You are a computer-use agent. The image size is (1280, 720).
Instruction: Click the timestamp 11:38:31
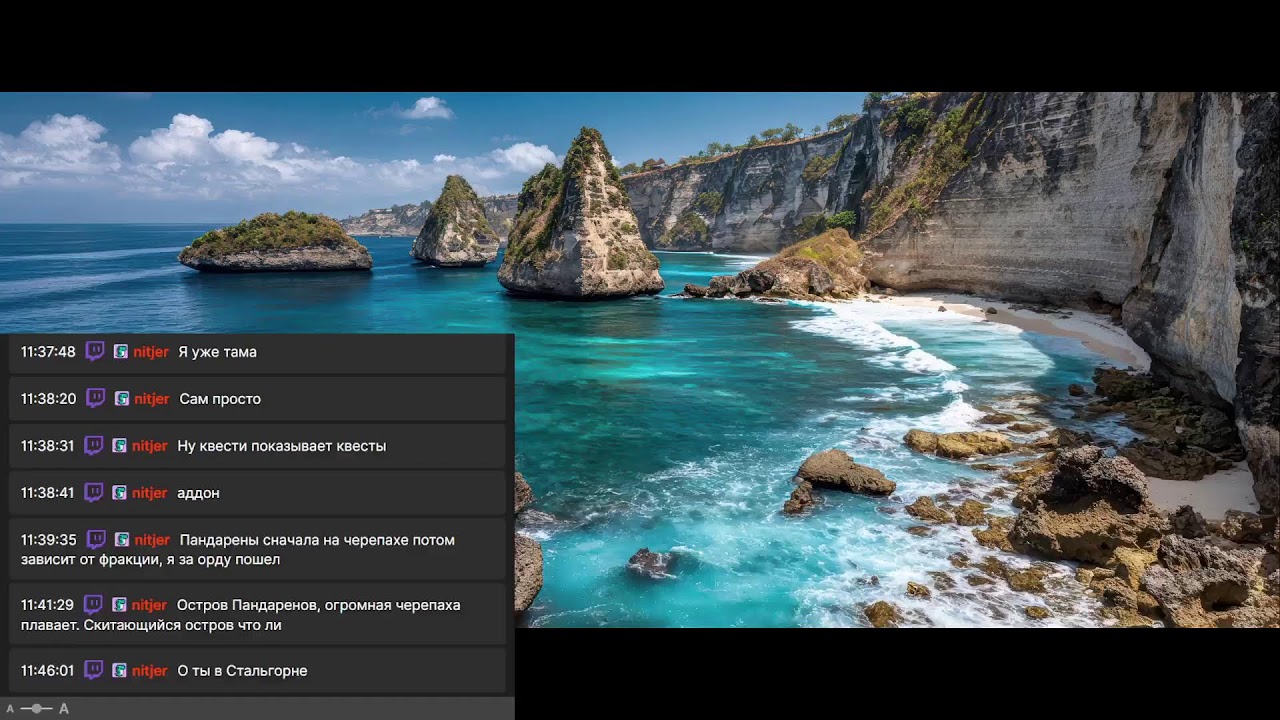(47, 446)
